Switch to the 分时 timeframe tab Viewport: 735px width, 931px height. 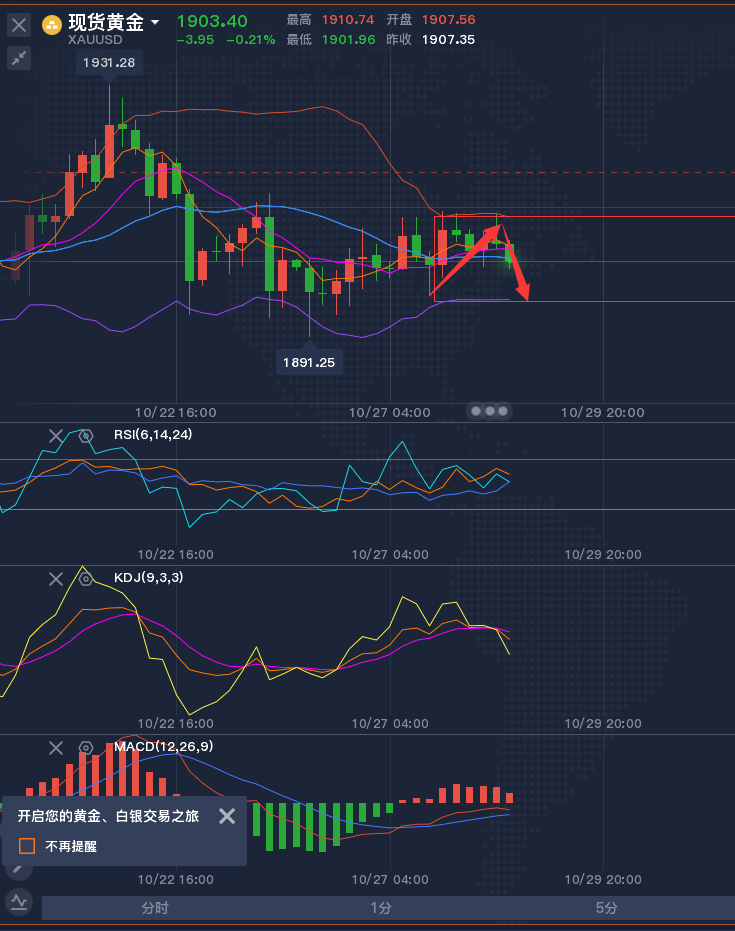[155, 908]
